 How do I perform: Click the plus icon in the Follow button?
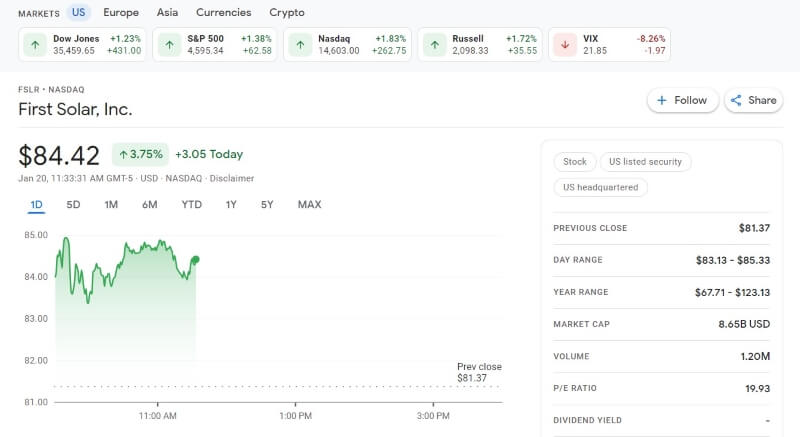coord(662,100)
